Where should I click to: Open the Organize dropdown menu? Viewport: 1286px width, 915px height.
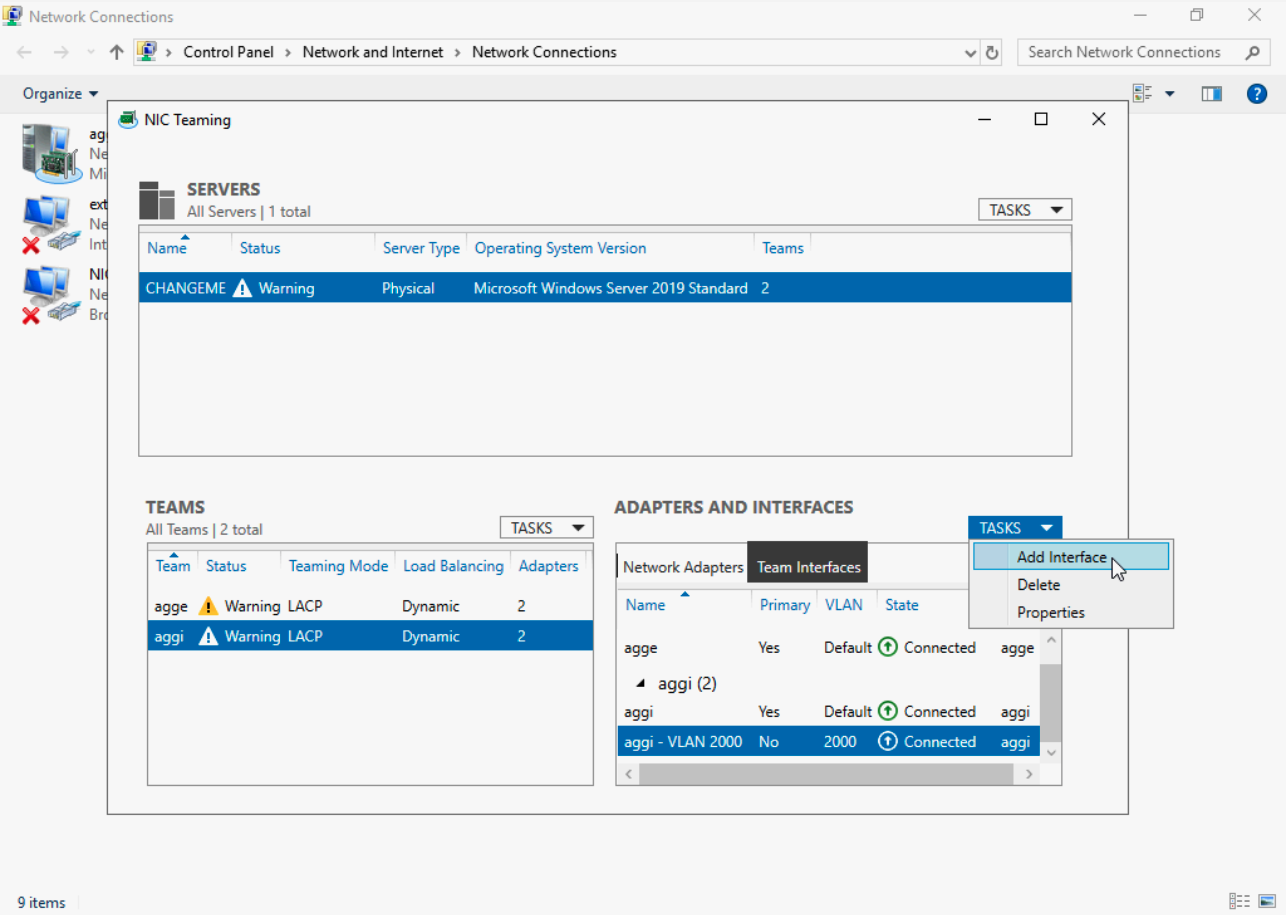(x=61, y=94)
